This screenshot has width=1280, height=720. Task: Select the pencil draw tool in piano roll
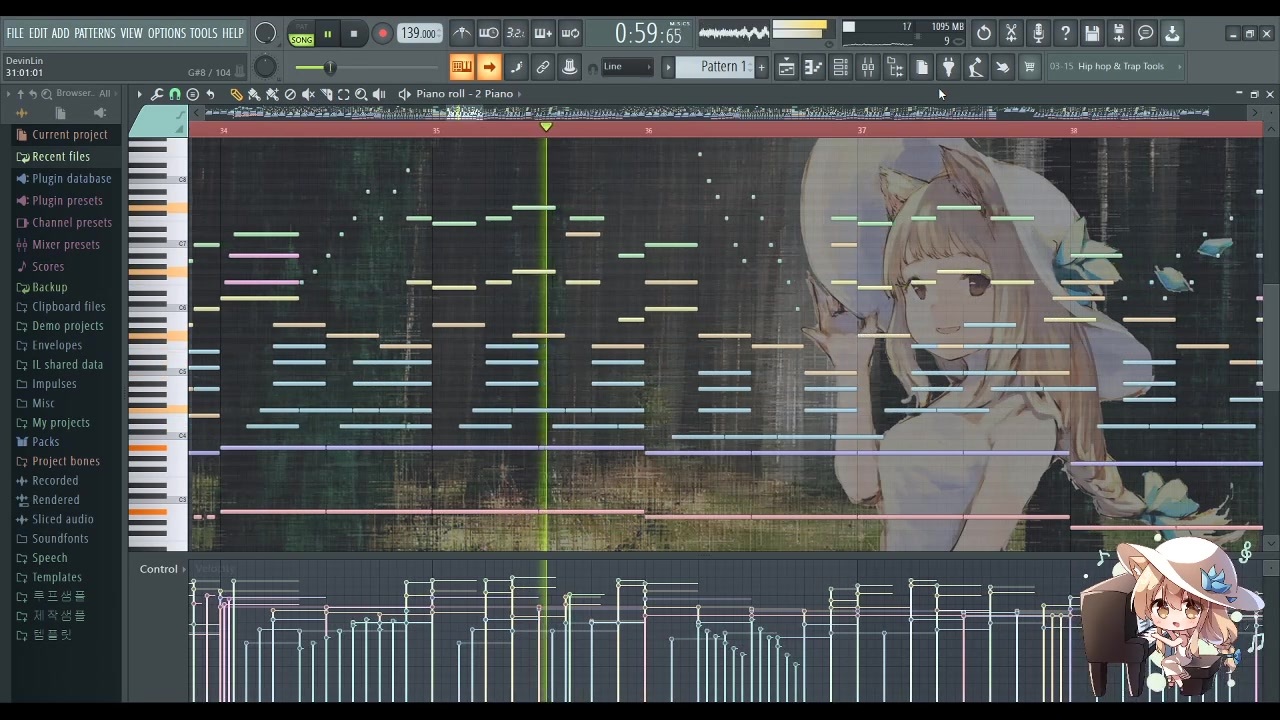pyautogui.click(x=236, y=94)
